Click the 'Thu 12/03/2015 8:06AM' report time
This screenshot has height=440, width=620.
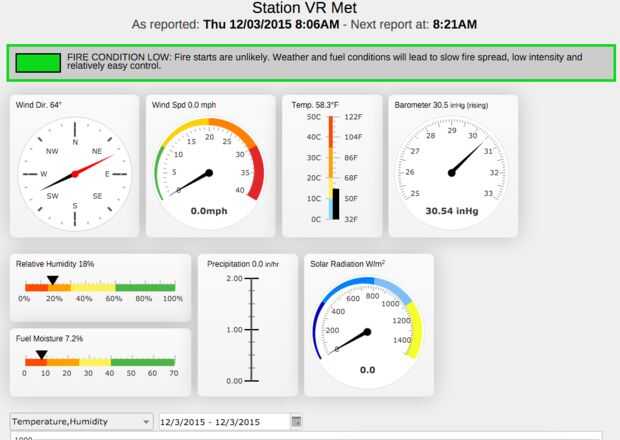[271, 25]
